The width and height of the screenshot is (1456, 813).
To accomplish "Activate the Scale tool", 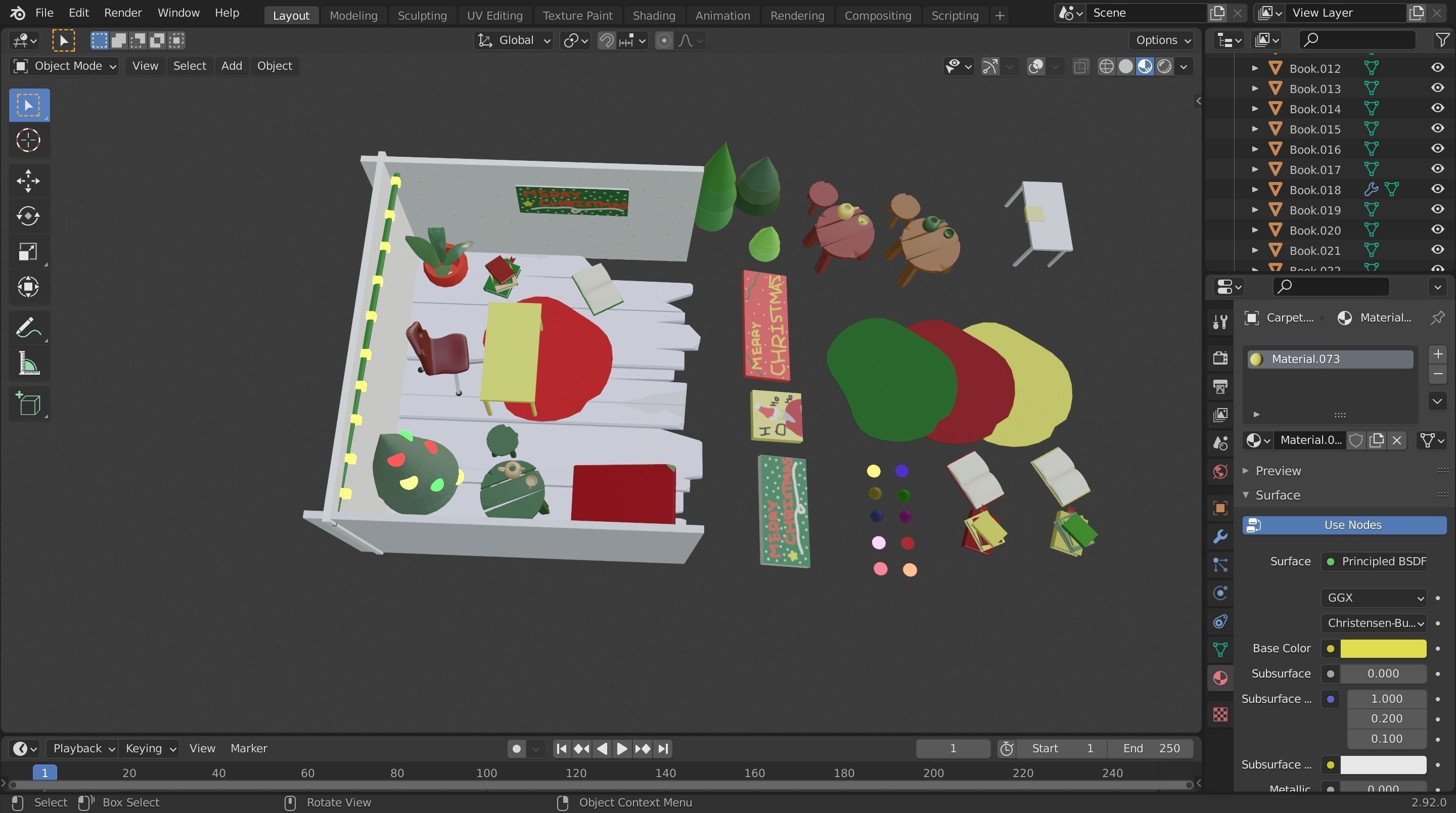I will (28, 252).
